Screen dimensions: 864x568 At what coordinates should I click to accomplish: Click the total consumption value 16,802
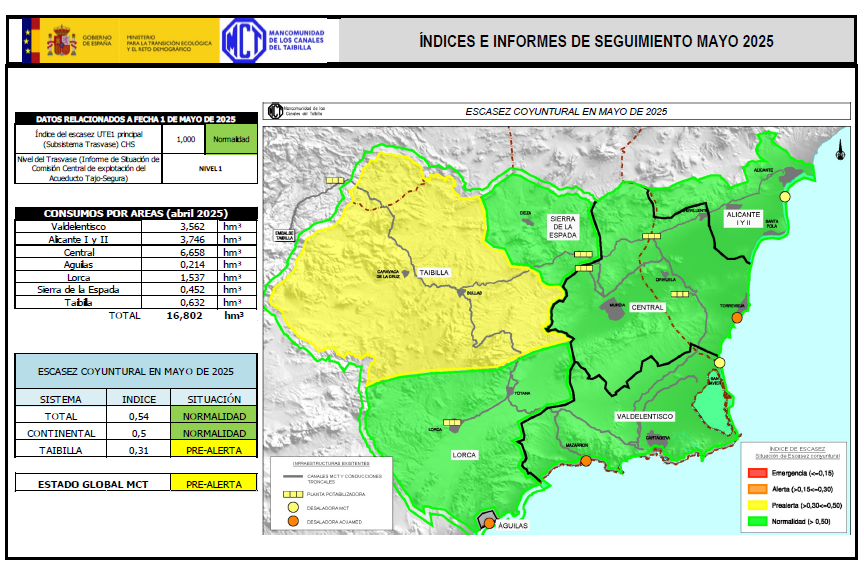click(x=186, y=315)
